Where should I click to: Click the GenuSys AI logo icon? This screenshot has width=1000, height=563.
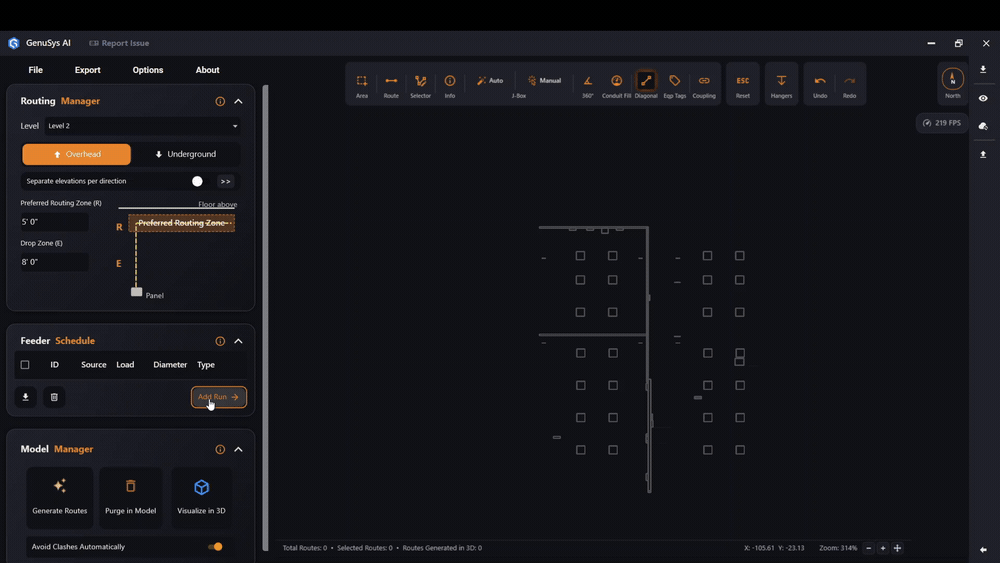click(14, 43)
